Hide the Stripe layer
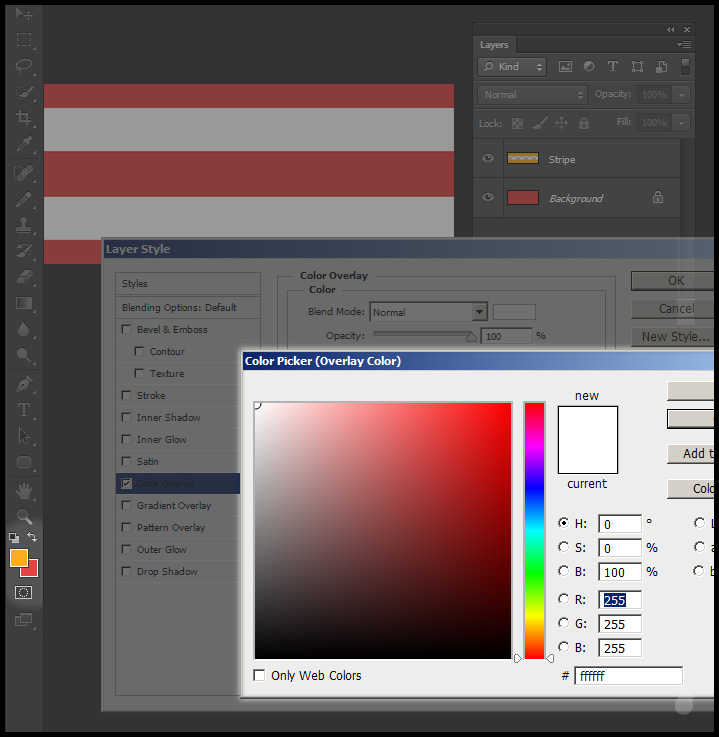 click(488, 159)
